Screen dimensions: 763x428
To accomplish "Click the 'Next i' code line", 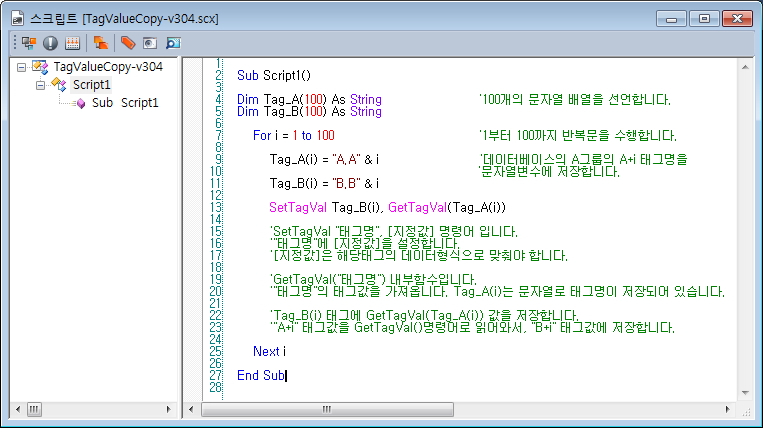I will click(269, 351).
